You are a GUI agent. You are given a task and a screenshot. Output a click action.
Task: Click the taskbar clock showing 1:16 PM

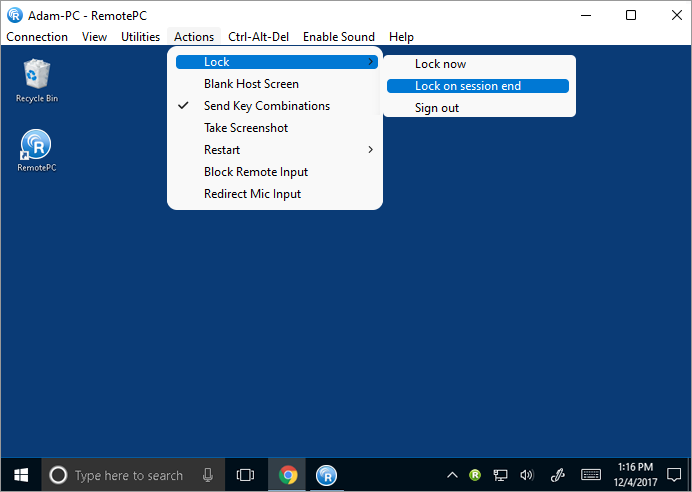[635, 475]
